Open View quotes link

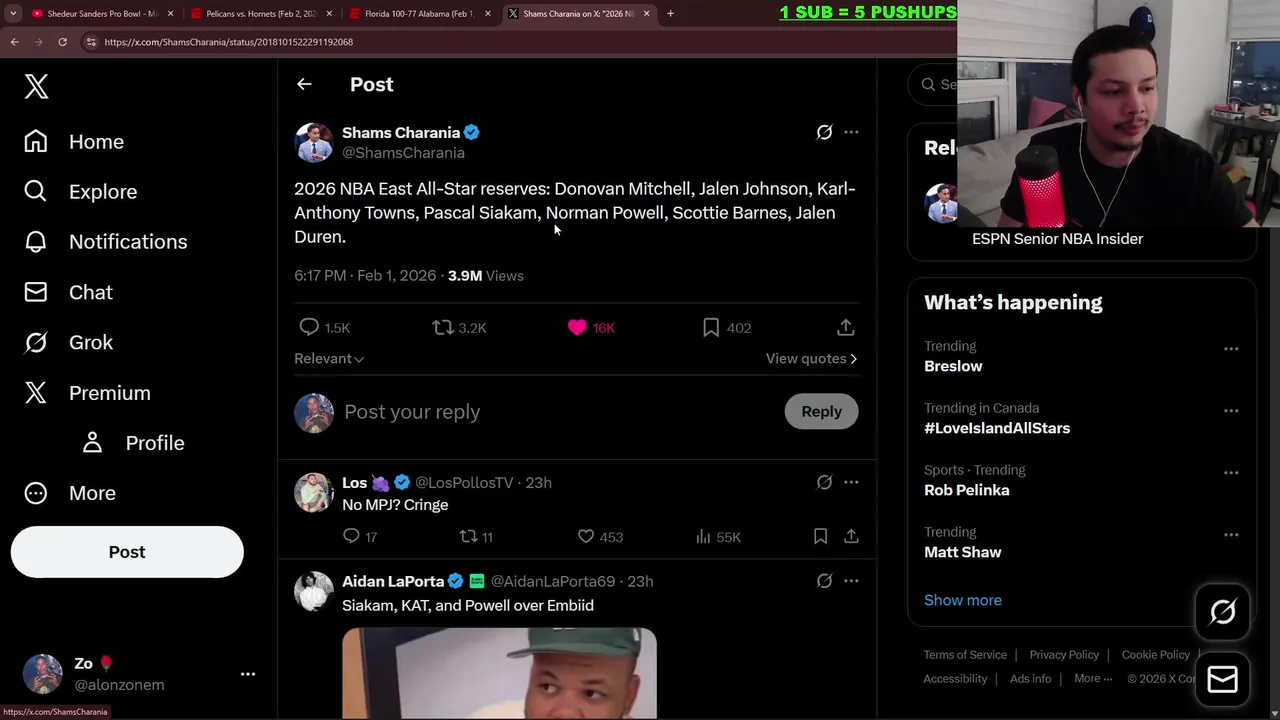(x=811, y=358)
